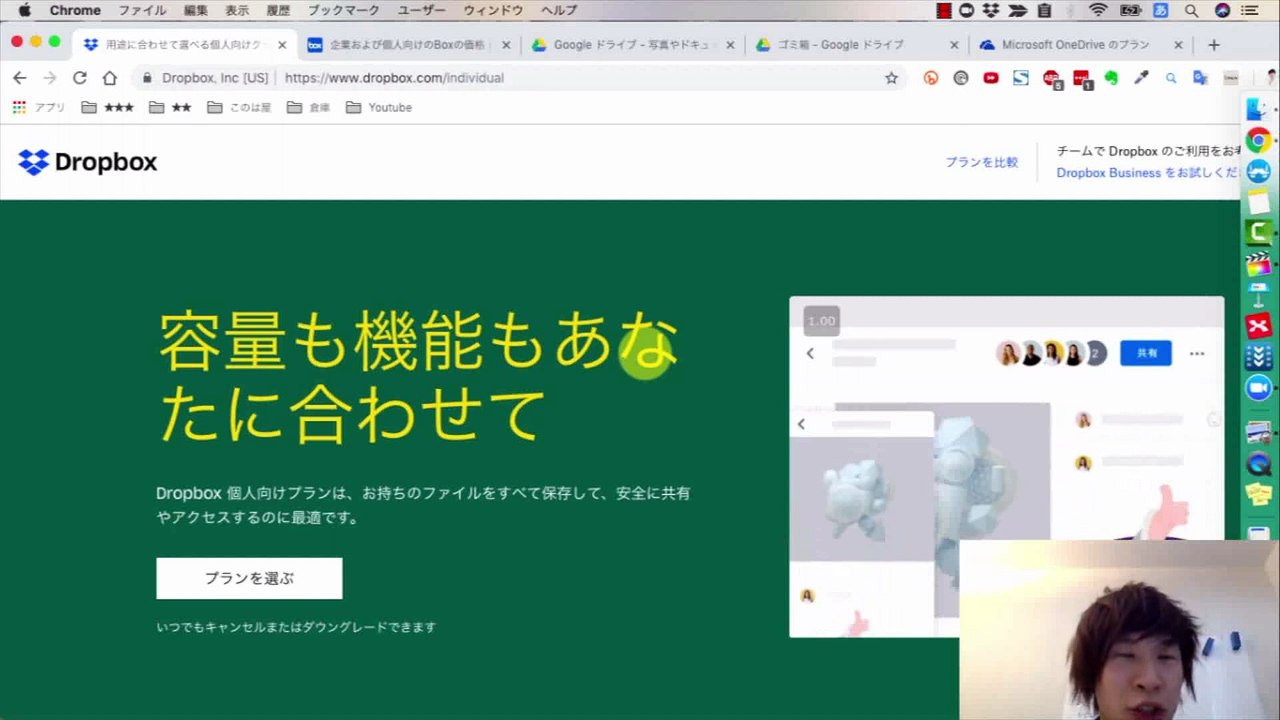Launch Final Cut Pro from the dock
The width and height of the screenshot is (1280, 720).
[x=1258, y=264]
